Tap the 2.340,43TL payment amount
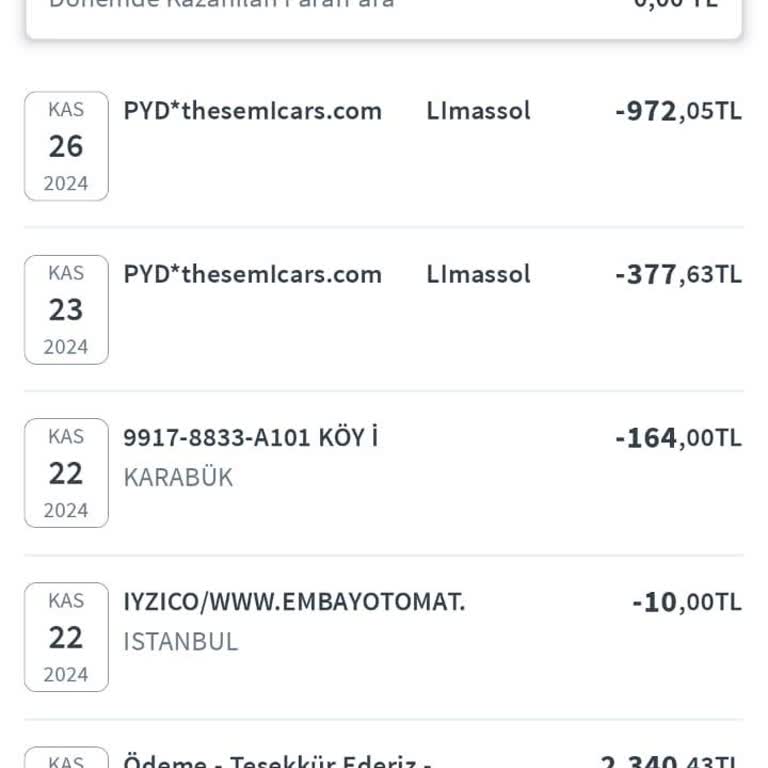Image resolution: width=768 pixels, height=768 pixels. [670, 761]
